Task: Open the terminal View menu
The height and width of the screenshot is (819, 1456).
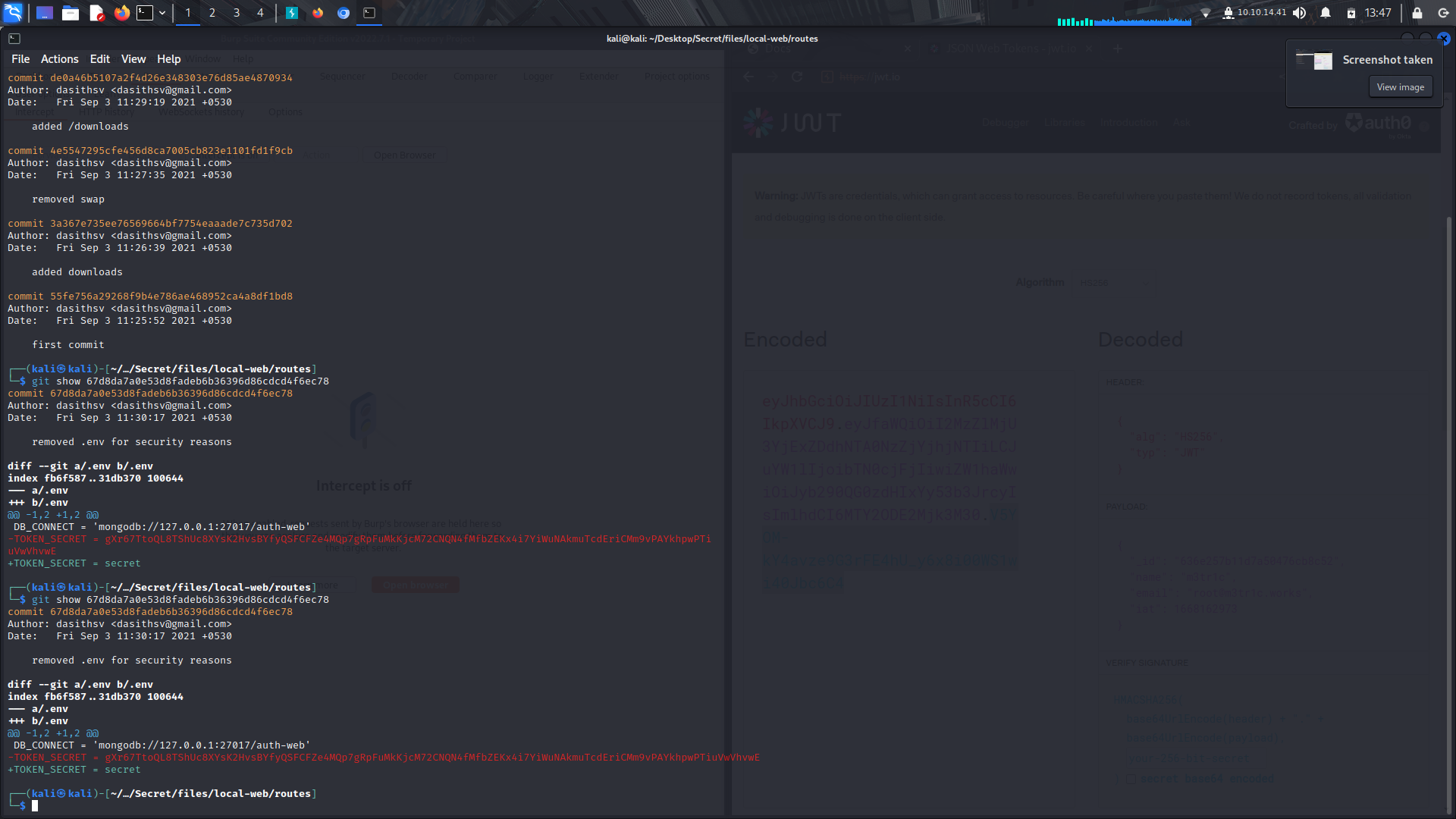Action: [x=133, y=59]
